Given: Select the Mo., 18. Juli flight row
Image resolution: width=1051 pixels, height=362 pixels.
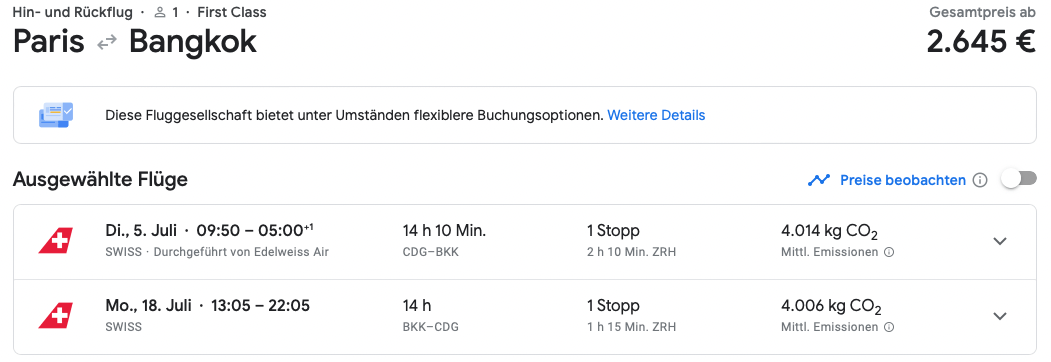Looking at the screenshot, I should 525,317.
